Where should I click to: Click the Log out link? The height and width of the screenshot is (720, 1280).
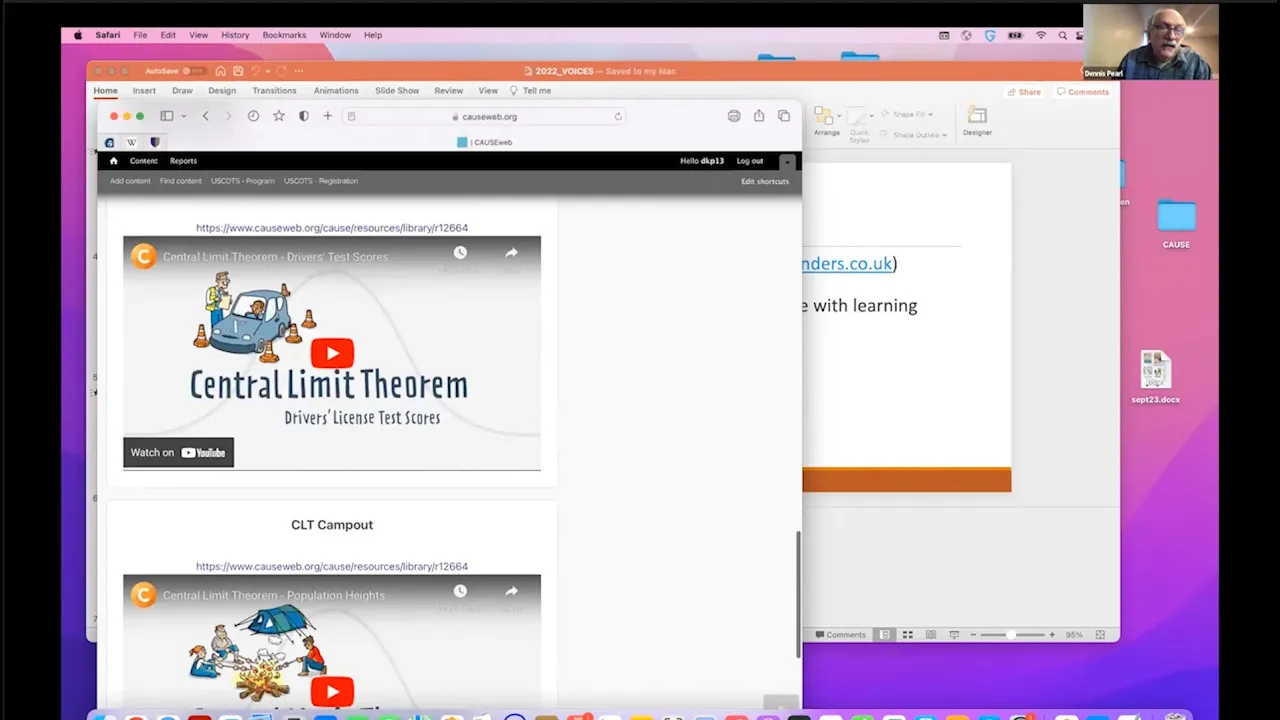[750, 161]
